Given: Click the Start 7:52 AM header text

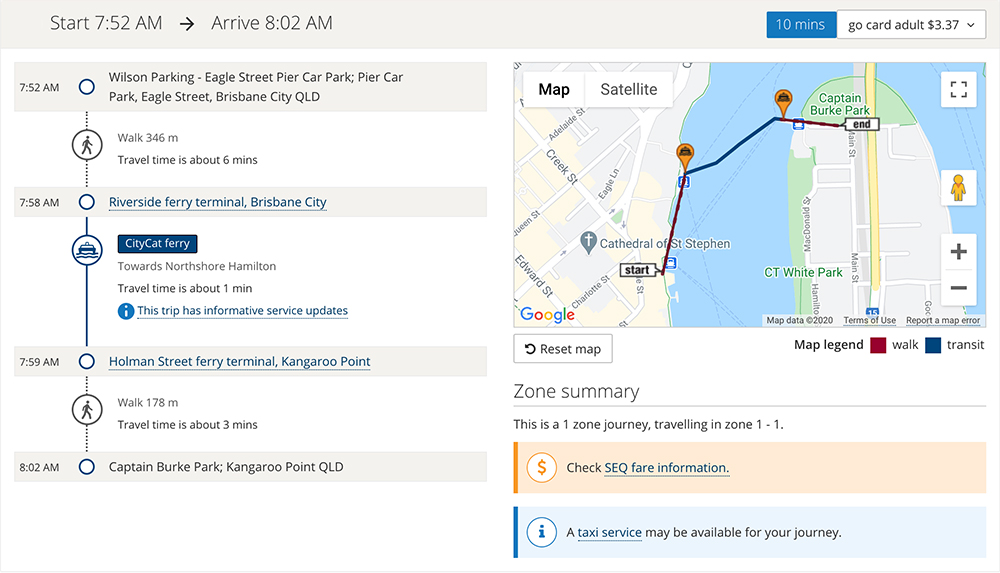Looking at the screenshot, I should click(106, 24).
